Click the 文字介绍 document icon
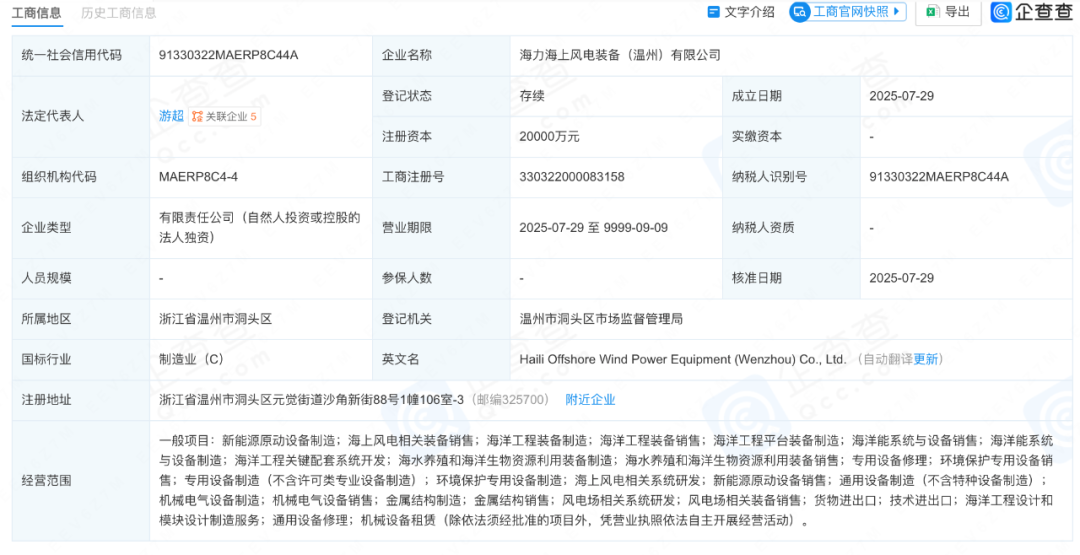This screenshot has width=1080, height=555. click(714, 12)
